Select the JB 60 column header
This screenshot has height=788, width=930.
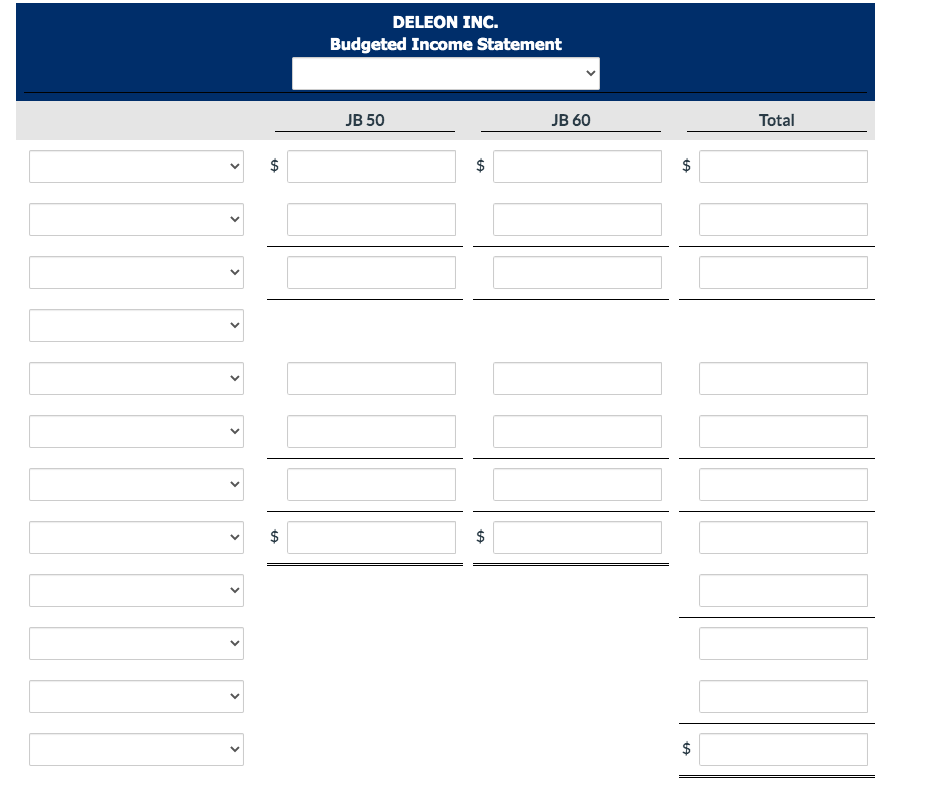570,119
